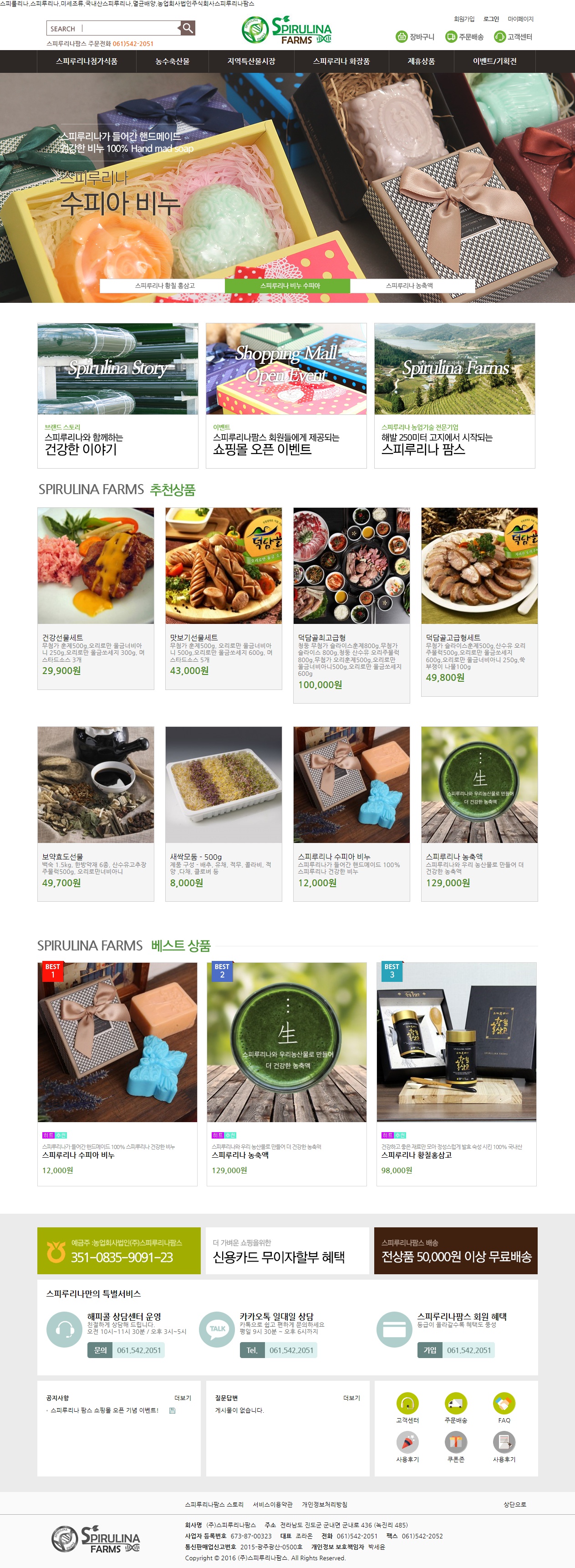
Task: Click the 상단으로 back-to-top link
Action: 515,1504
